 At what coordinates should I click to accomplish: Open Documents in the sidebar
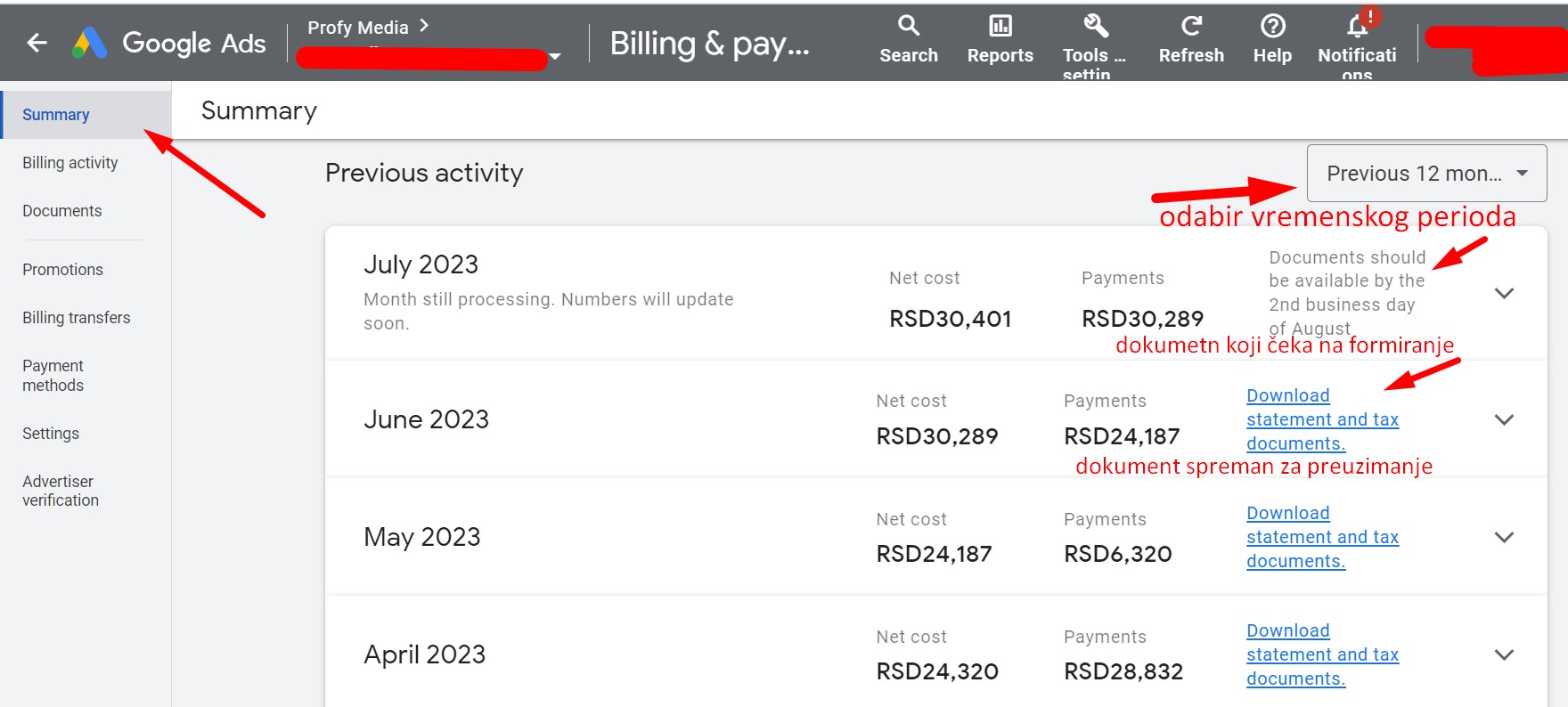(x=61, y=211)
